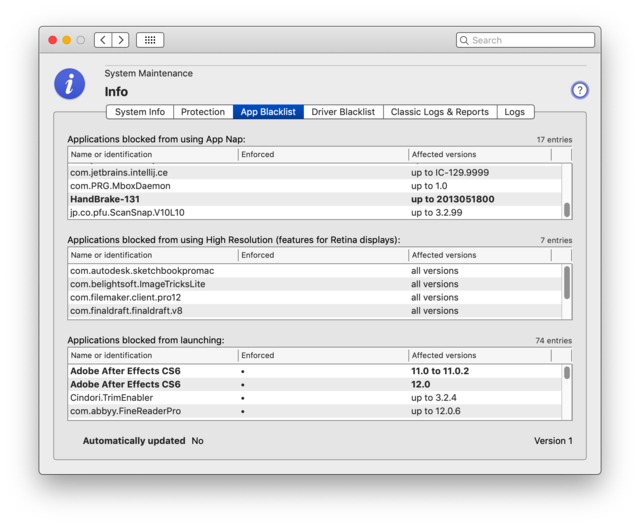
Task: Sort App Nap list by Name or identification
Action: coord(153,154)
